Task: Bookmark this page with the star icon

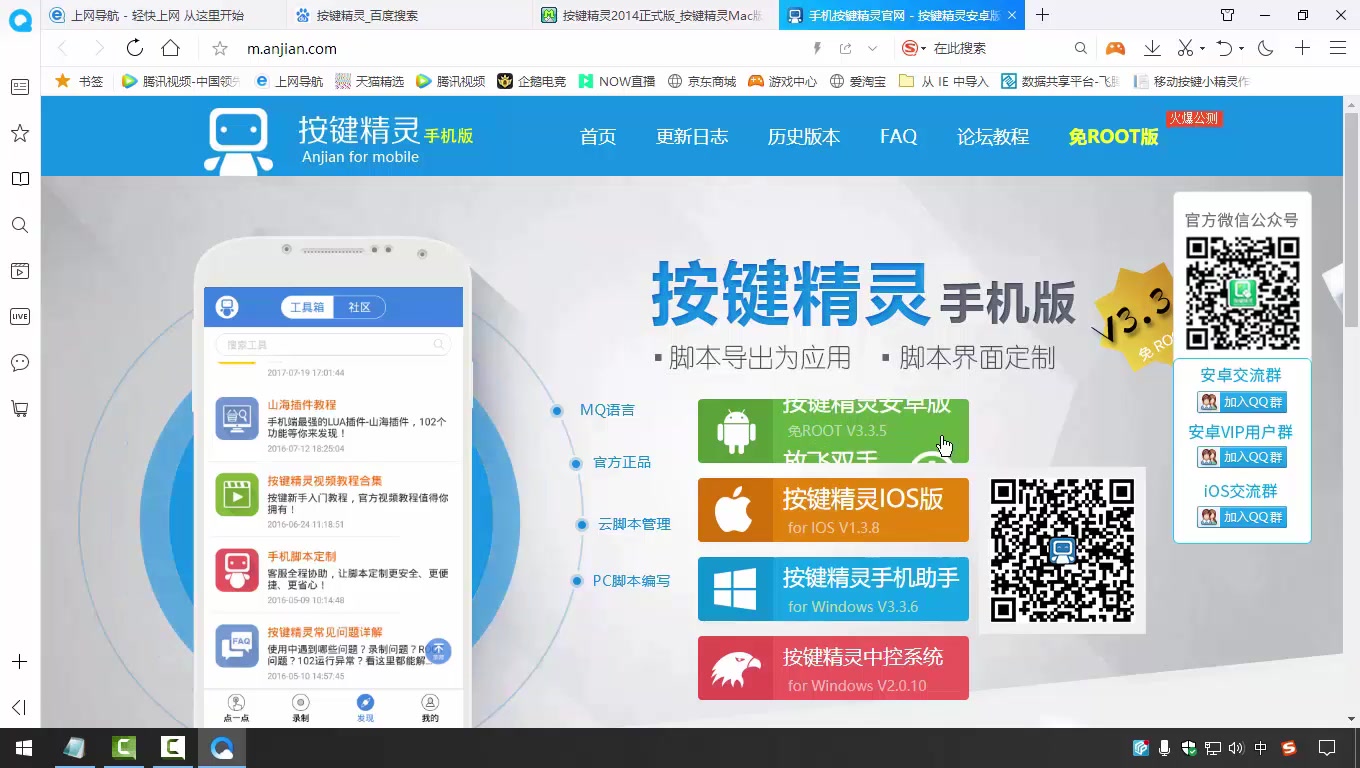Action: [221, 48]
